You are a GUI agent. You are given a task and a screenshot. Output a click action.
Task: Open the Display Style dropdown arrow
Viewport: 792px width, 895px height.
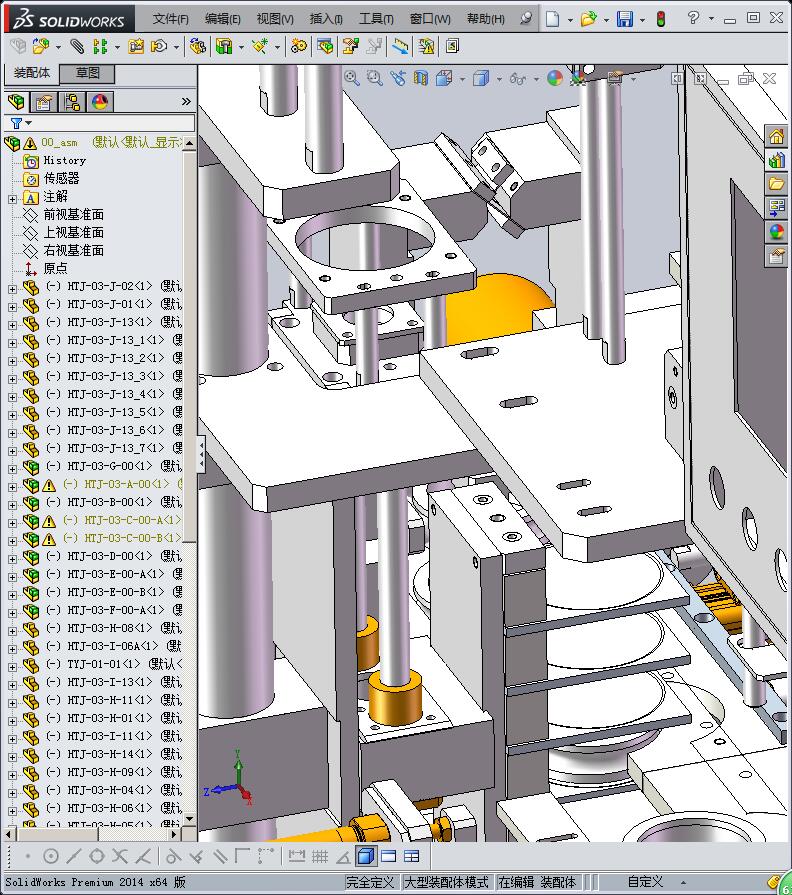[499, 79]
